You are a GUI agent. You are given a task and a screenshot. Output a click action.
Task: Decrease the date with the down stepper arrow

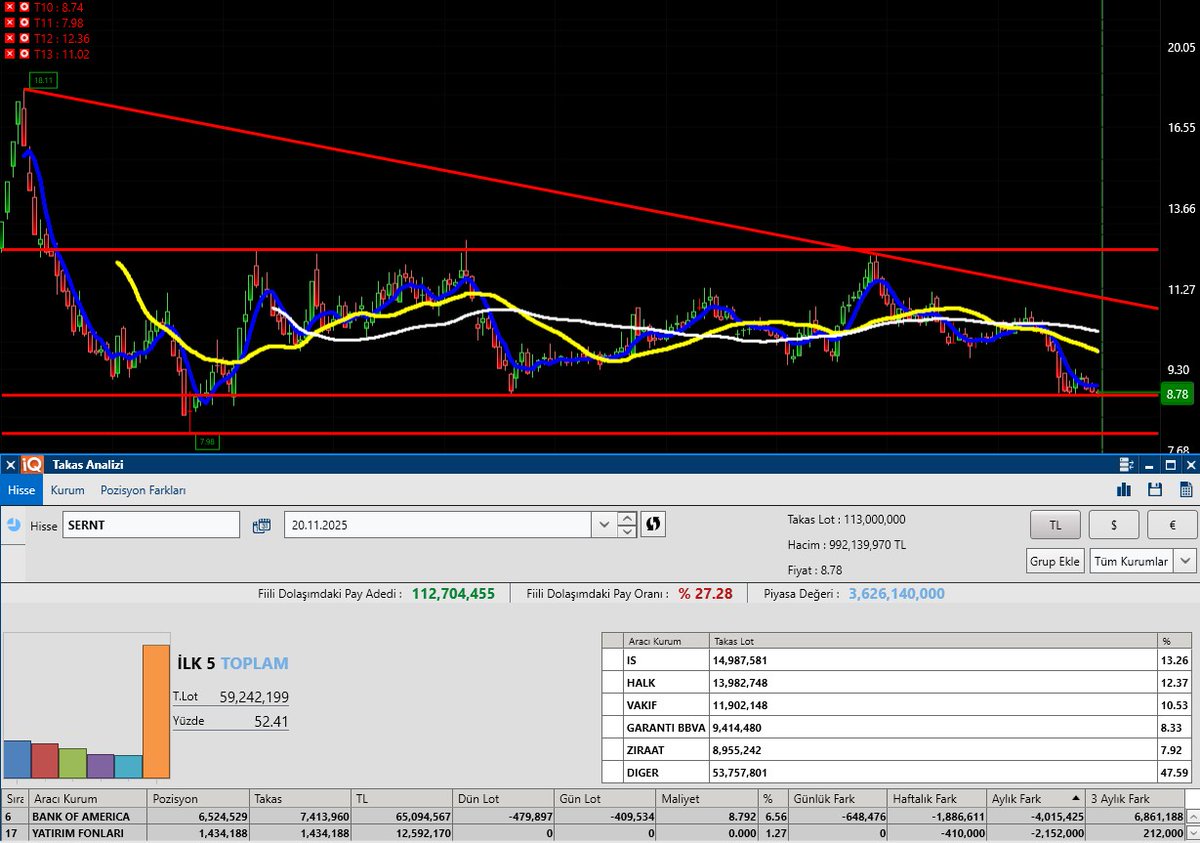[x=626, y=531]
